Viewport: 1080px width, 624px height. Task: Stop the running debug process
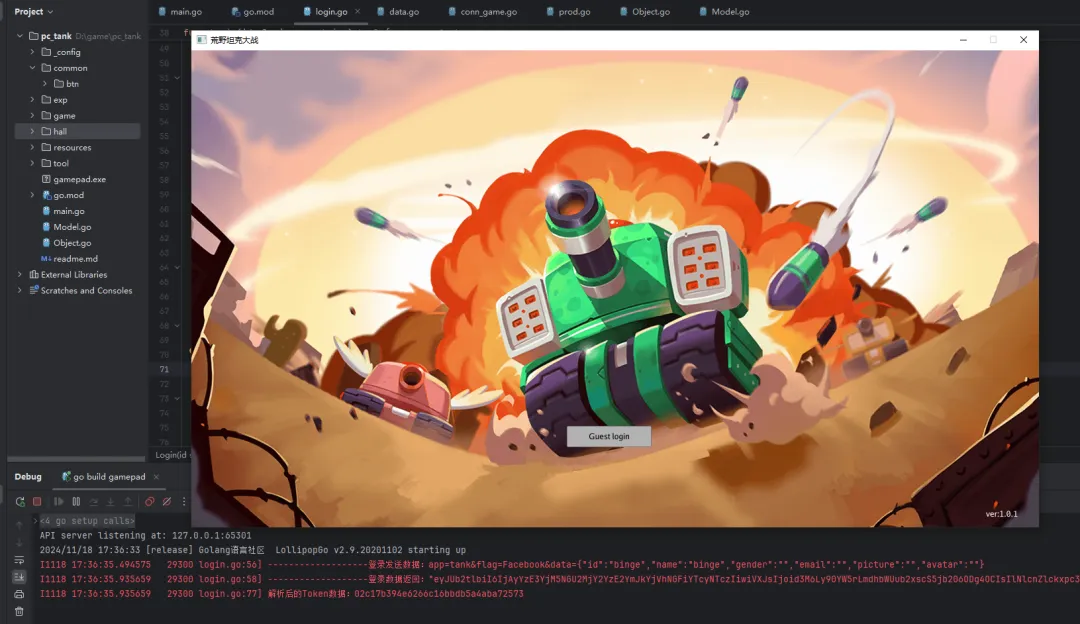point(37,501)
